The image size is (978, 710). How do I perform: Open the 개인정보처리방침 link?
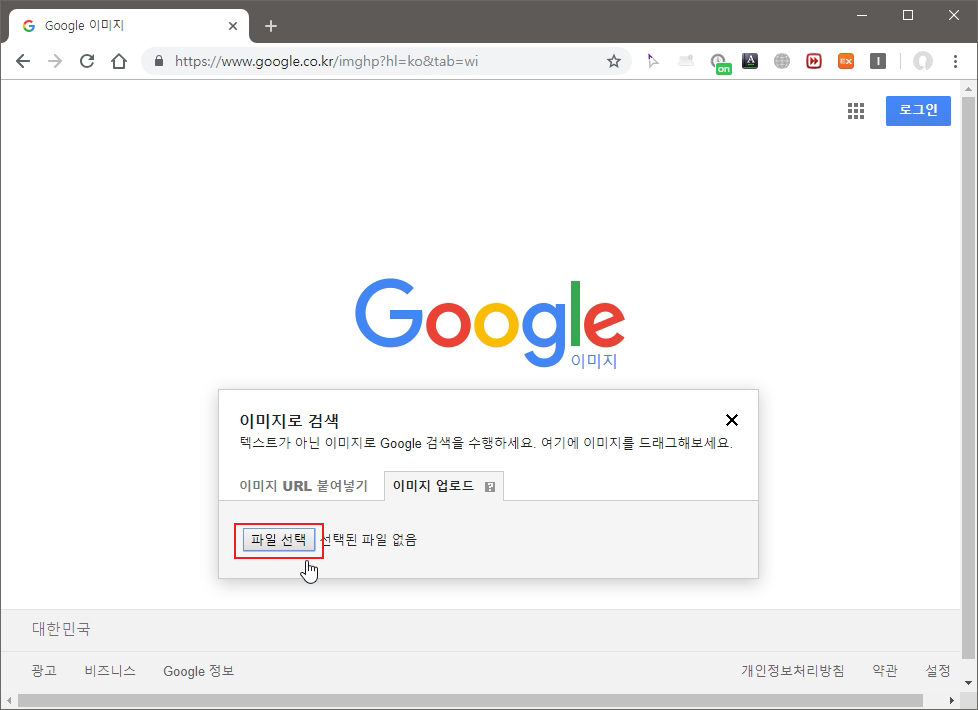[793, 671]
